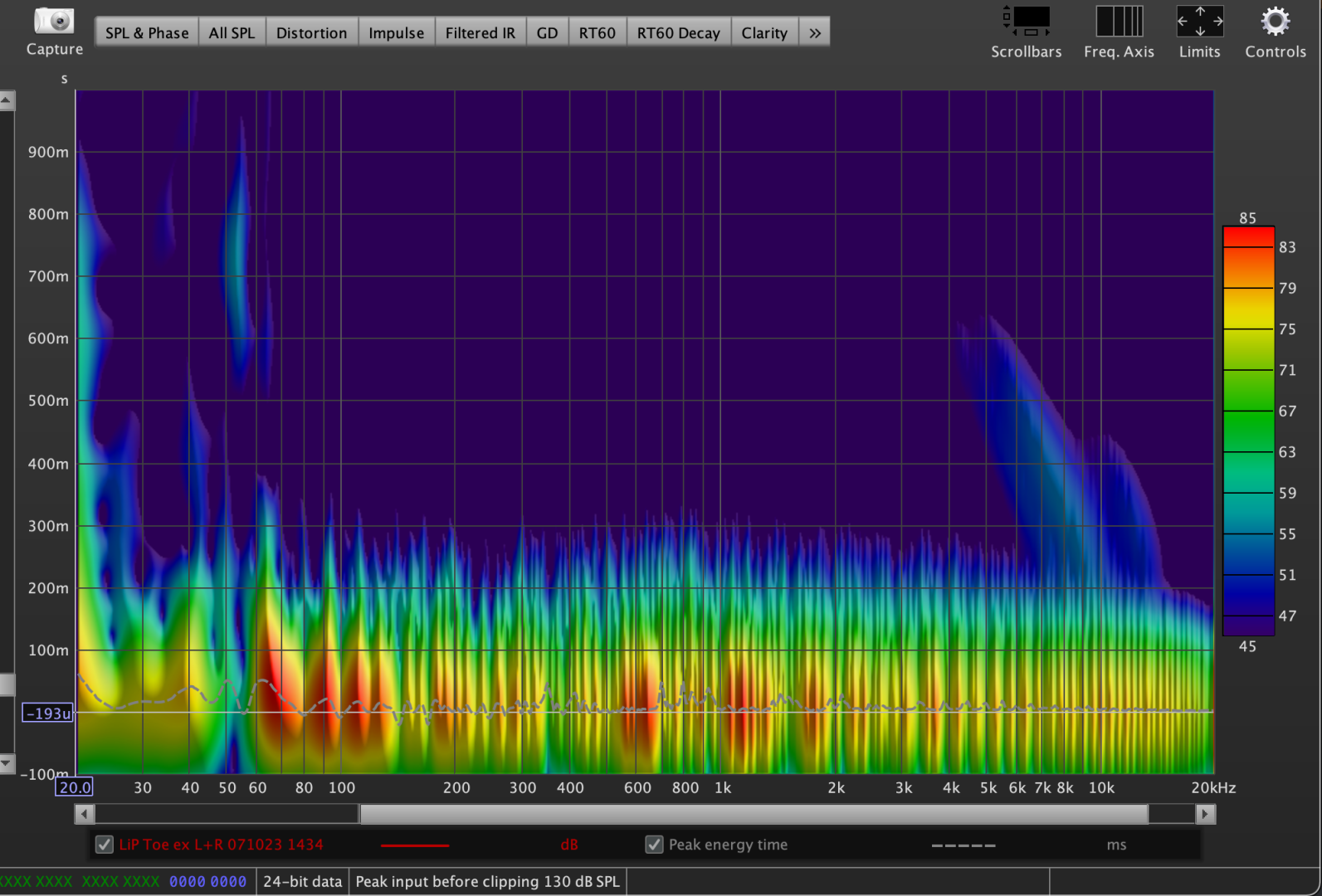This screenshot has height=896, width=1322.
Task: Click the dB color scale bar
Action: click(x=1247, y=431)
